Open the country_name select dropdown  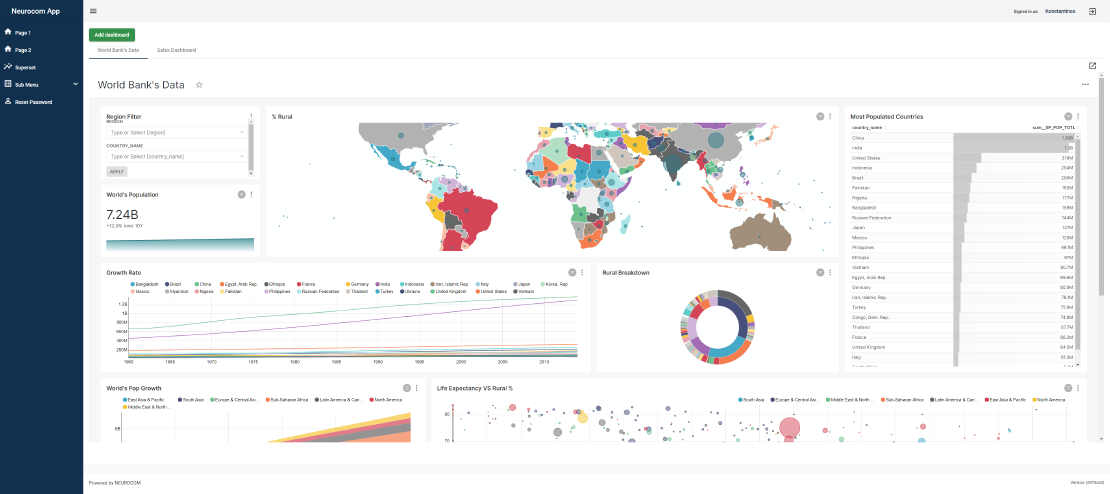tap(176, 156)
